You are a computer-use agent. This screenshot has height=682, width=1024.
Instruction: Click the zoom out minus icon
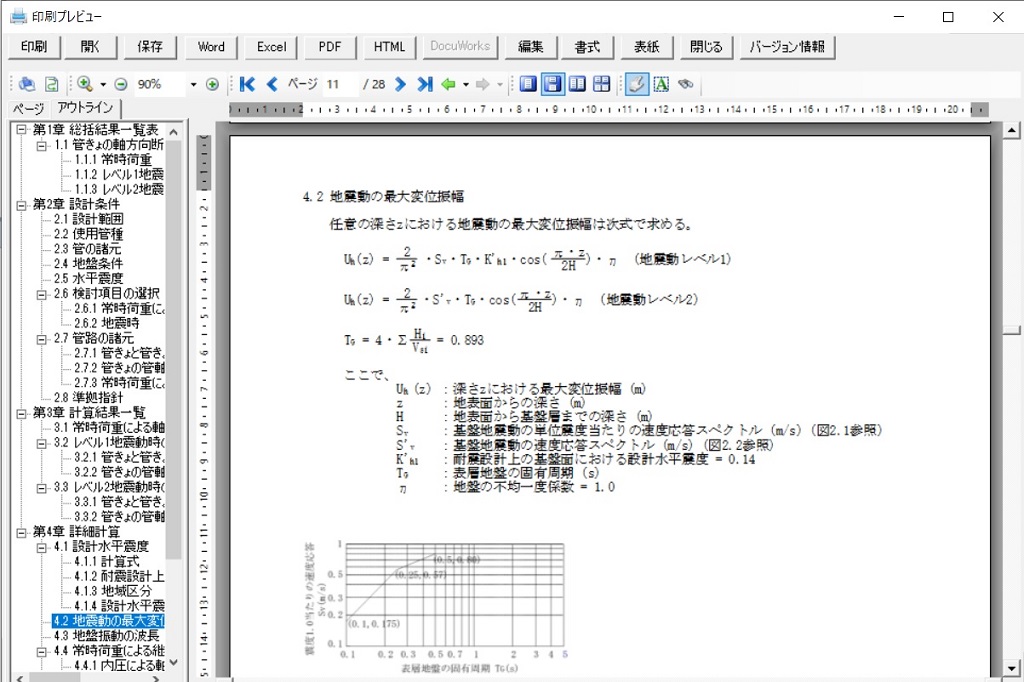(121, 84)
